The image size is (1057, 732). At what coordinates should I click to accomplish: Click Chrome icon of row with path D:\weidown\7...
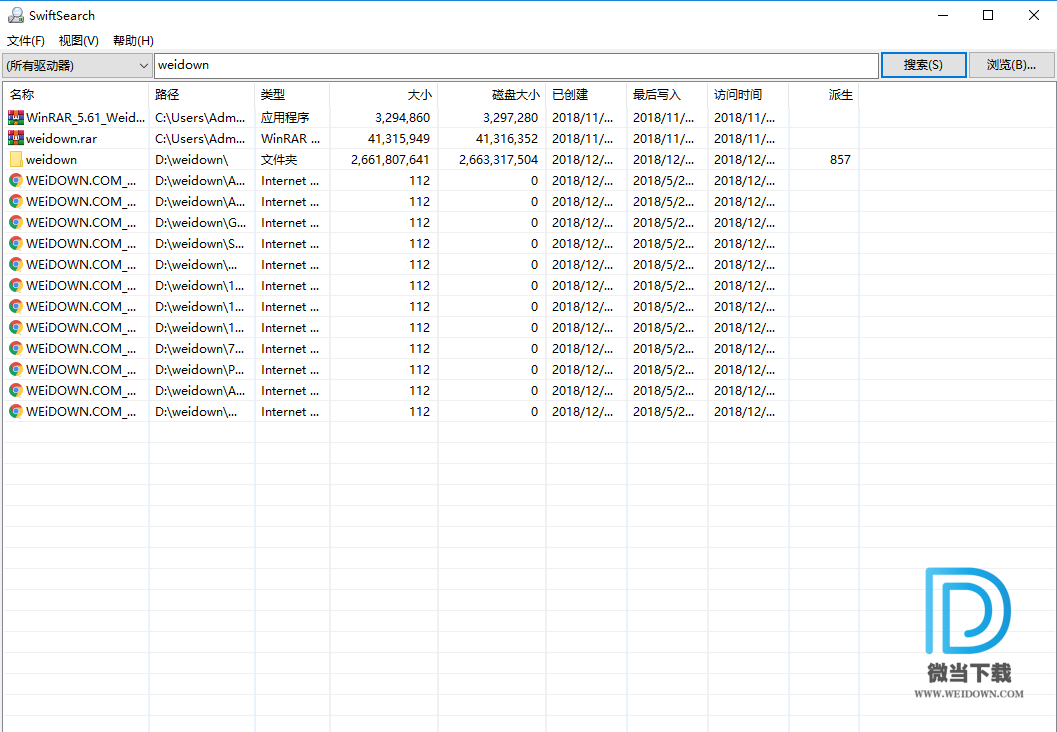coord(16,348)
